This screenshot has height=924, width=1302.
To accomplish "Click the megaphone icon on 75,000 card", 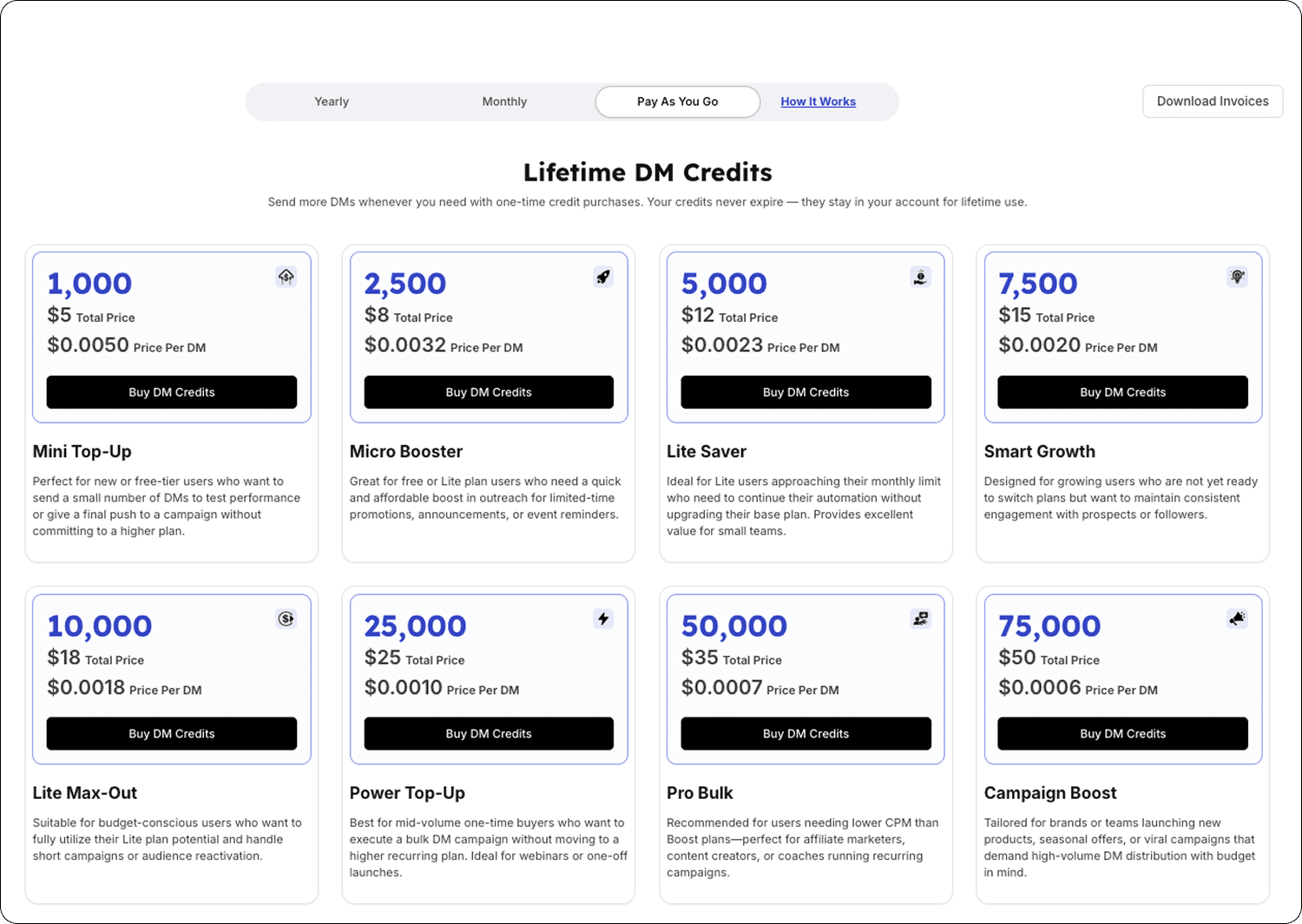I will tap(1237, 619).
